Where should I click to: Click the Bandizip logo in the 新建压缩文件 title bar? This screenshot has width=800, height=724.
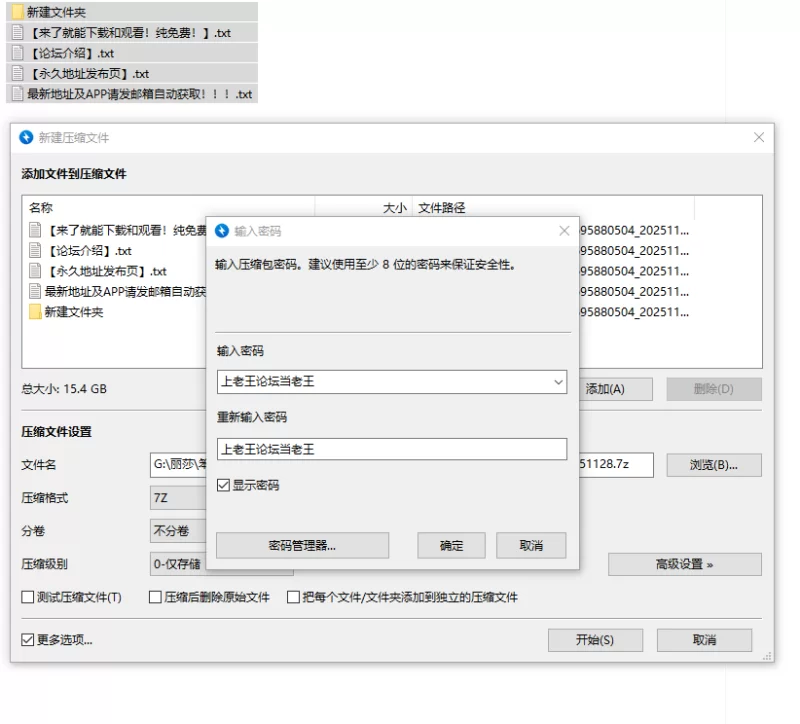pos(26,137)
